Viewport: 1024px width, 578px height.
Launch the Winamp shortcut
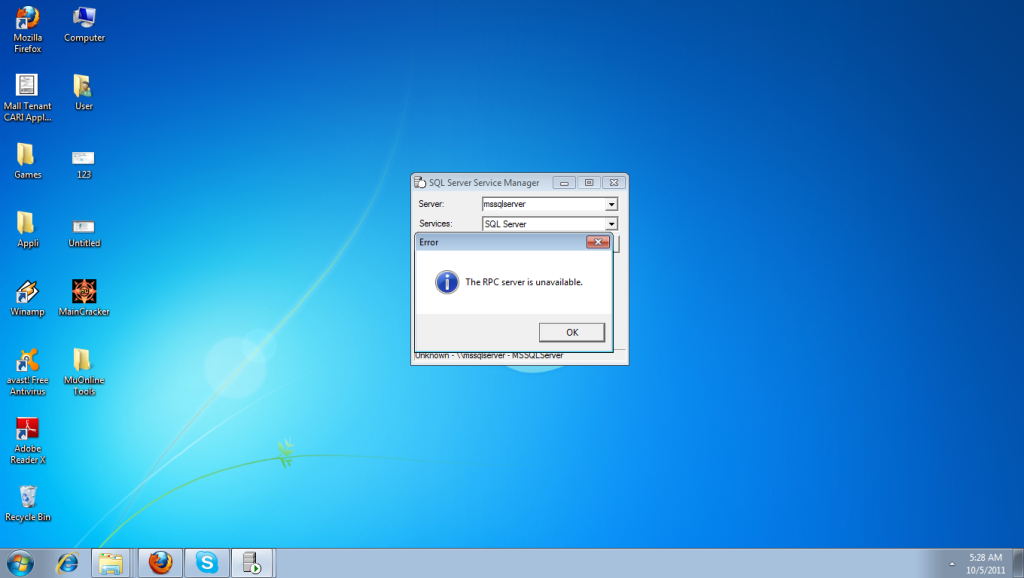[27, 298]
